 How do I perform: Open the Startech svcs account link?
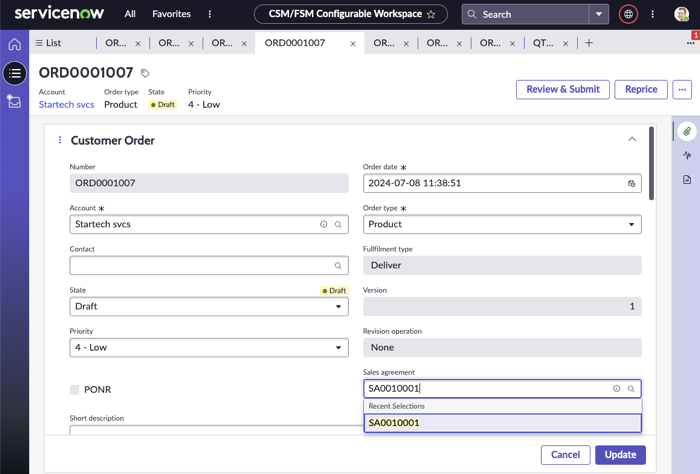click(x=67, y=105)
